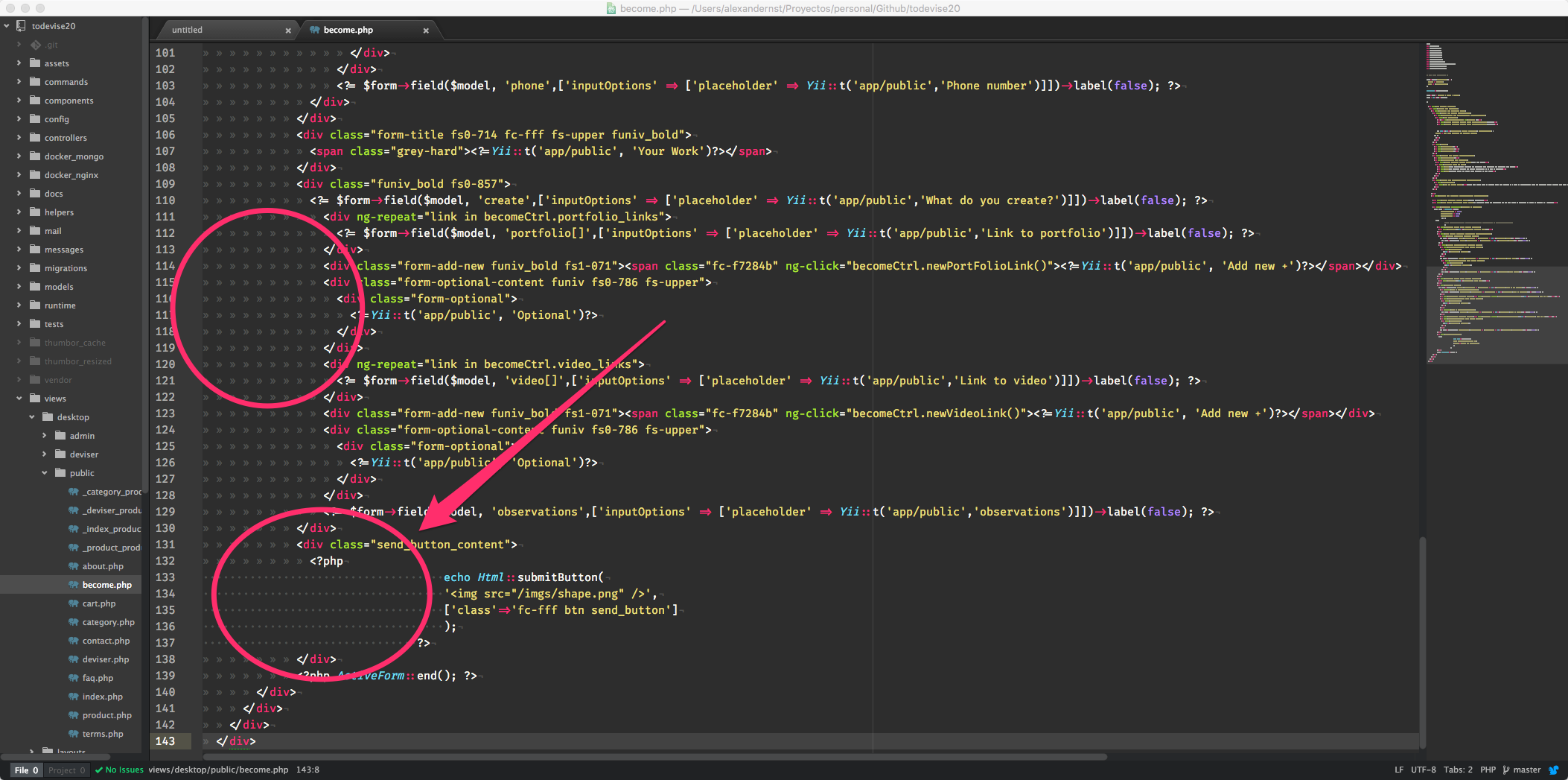Click the editor horizontal scrollbar thumb
Screen dimensions: 1568x780
coord(655,757)
